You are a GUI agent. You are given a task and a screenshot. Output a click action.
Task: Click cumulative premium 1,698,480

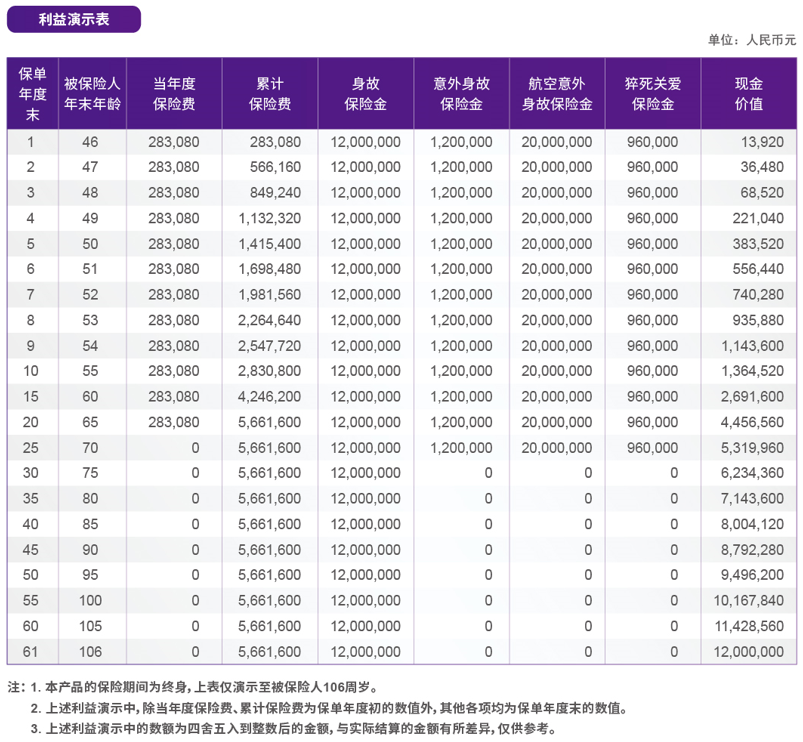coord(270,269)
